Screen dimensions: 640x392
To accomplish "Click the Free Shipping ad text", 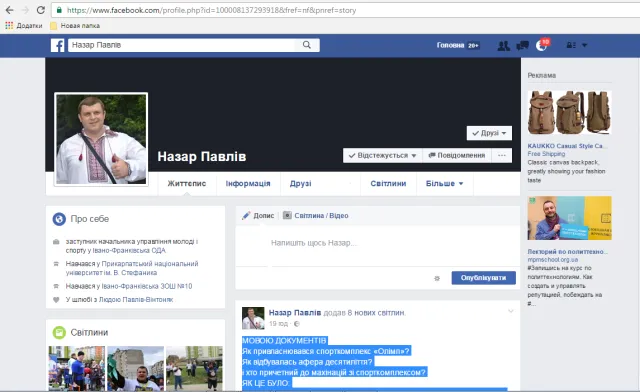I will click(x=546, y=154).
